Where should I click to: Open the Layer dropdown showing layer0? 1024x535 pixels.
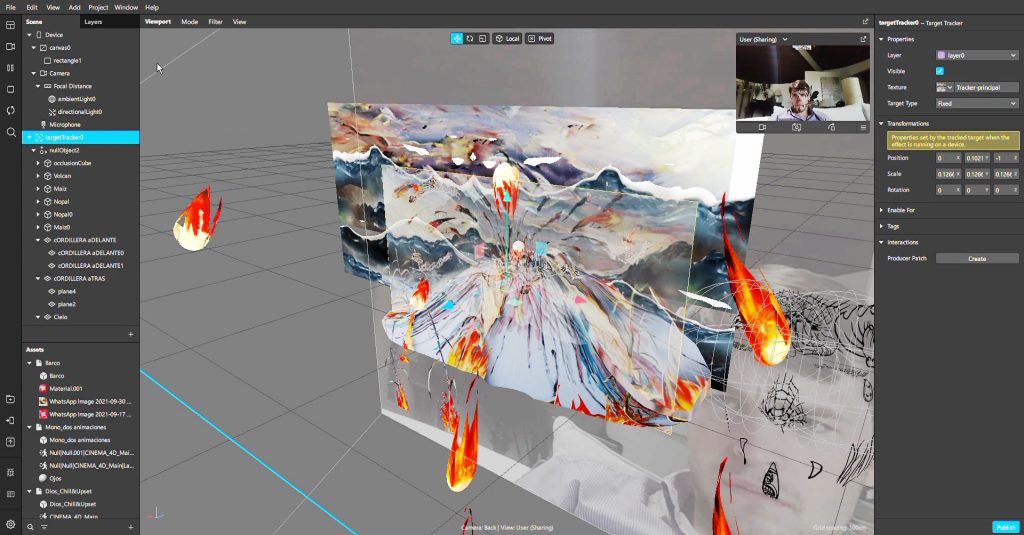click(x=977, y=55)
